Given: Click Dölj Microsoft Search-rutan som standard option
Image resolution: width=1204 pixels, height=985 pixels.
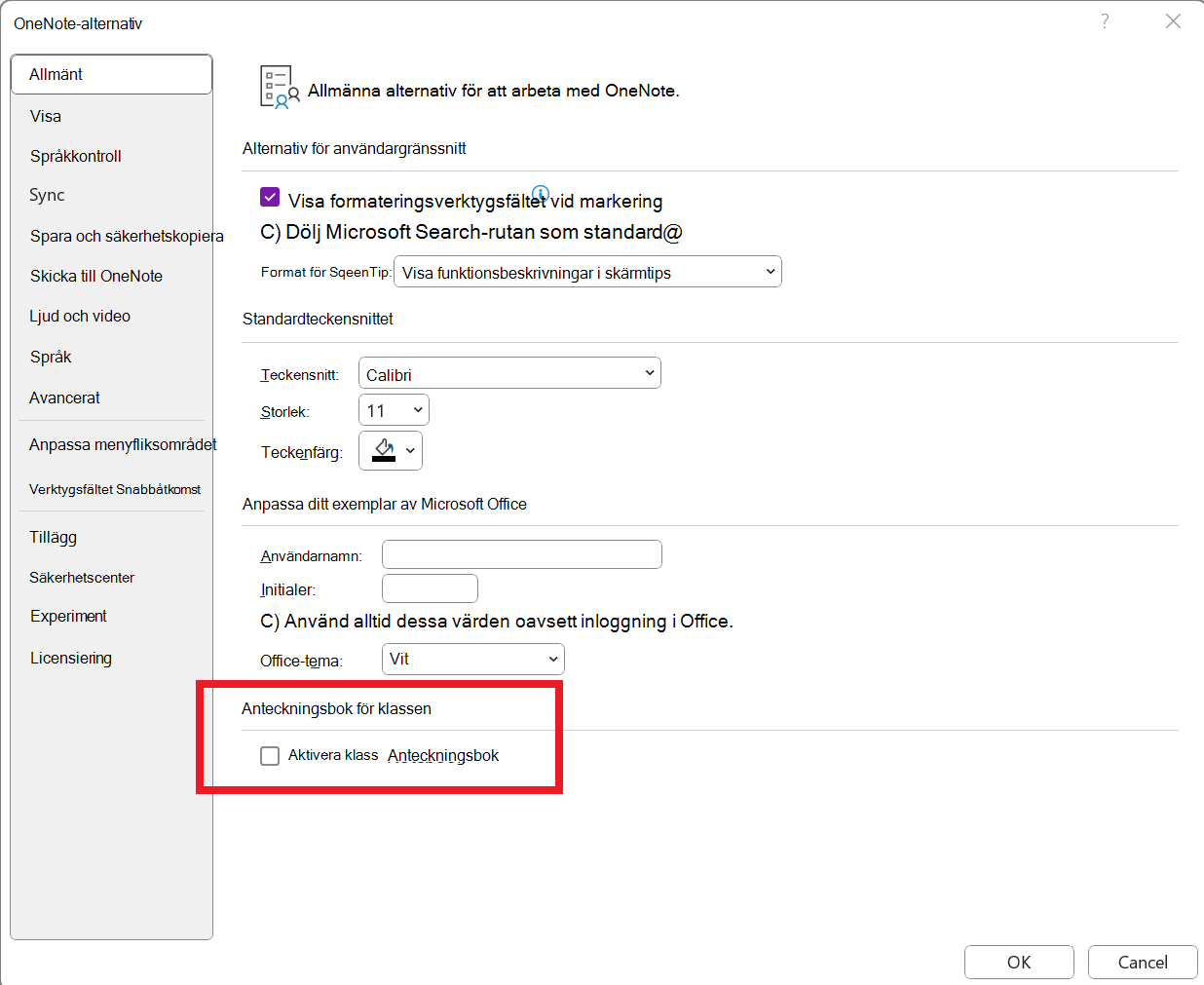Looking at the screenshot, I should click(x=471, y=232).
